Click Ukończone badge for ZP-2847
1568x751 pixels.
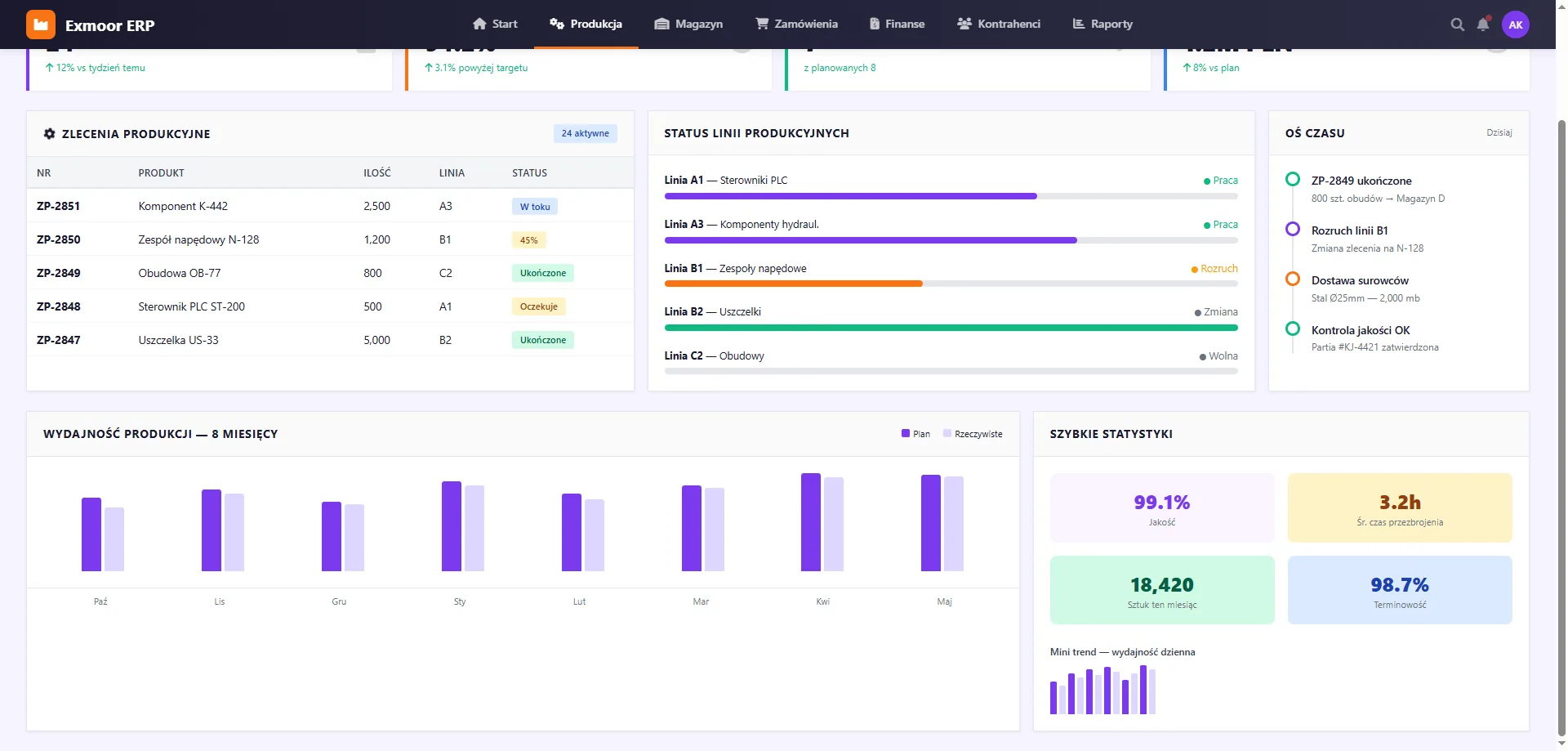click(543, 340)
